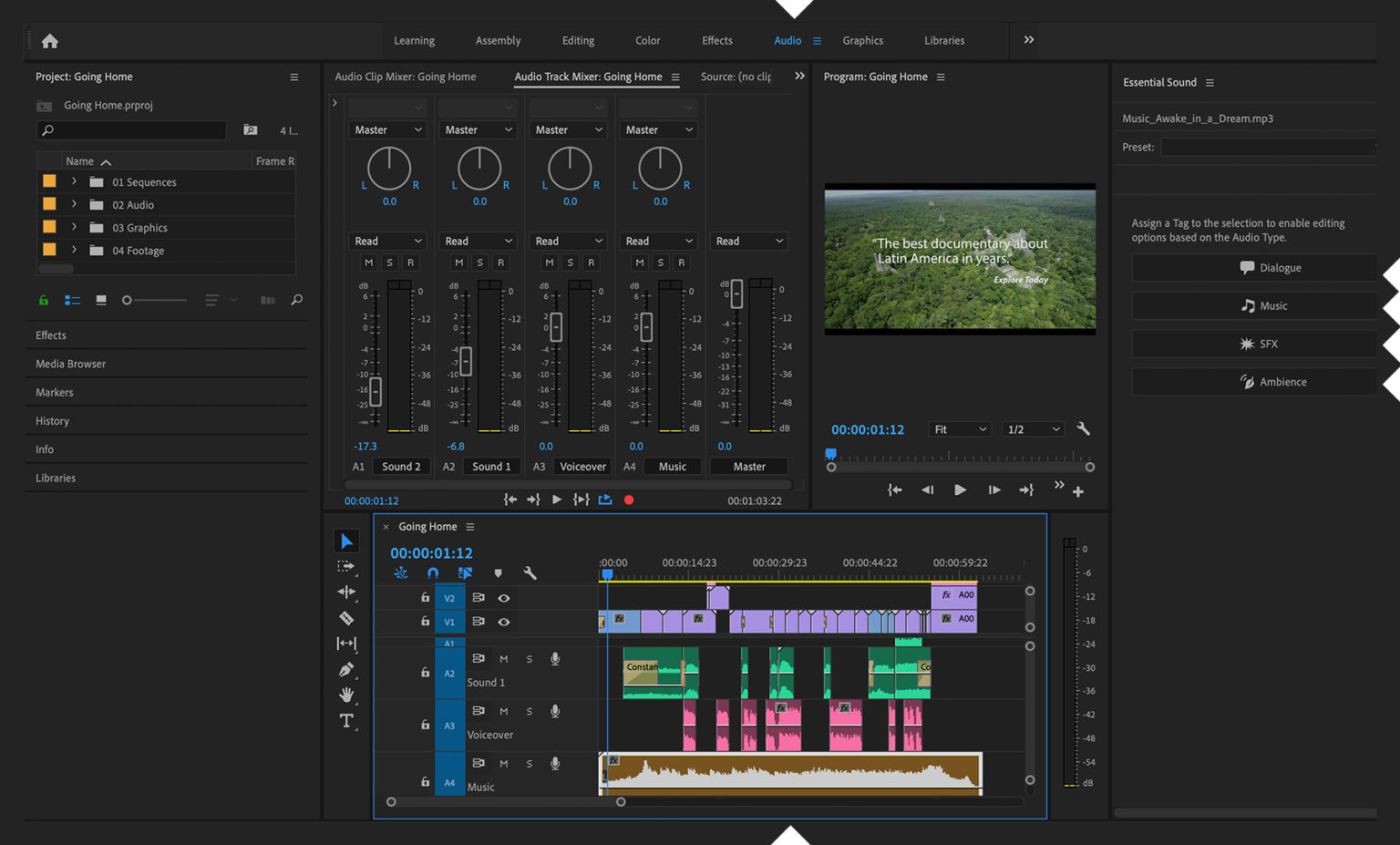
Task: Open the Audio Clip Mixer tab
Action: (x=405, y=77)
